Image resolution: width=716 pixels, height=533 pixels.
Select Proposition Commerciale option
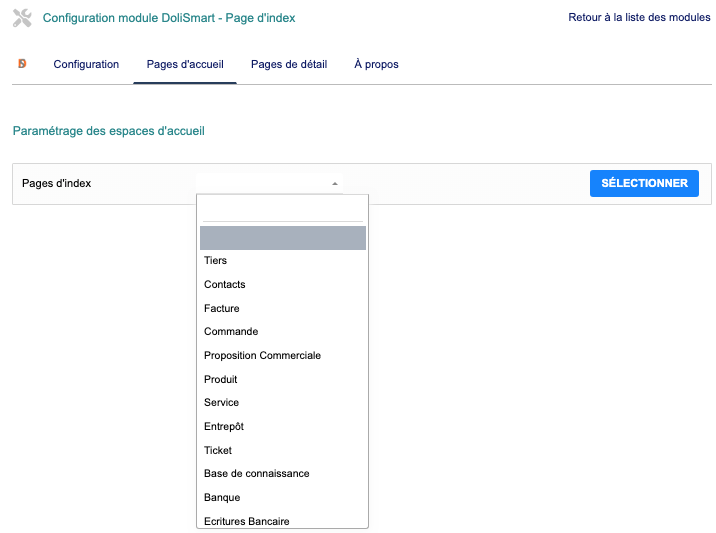pos(262,356)
